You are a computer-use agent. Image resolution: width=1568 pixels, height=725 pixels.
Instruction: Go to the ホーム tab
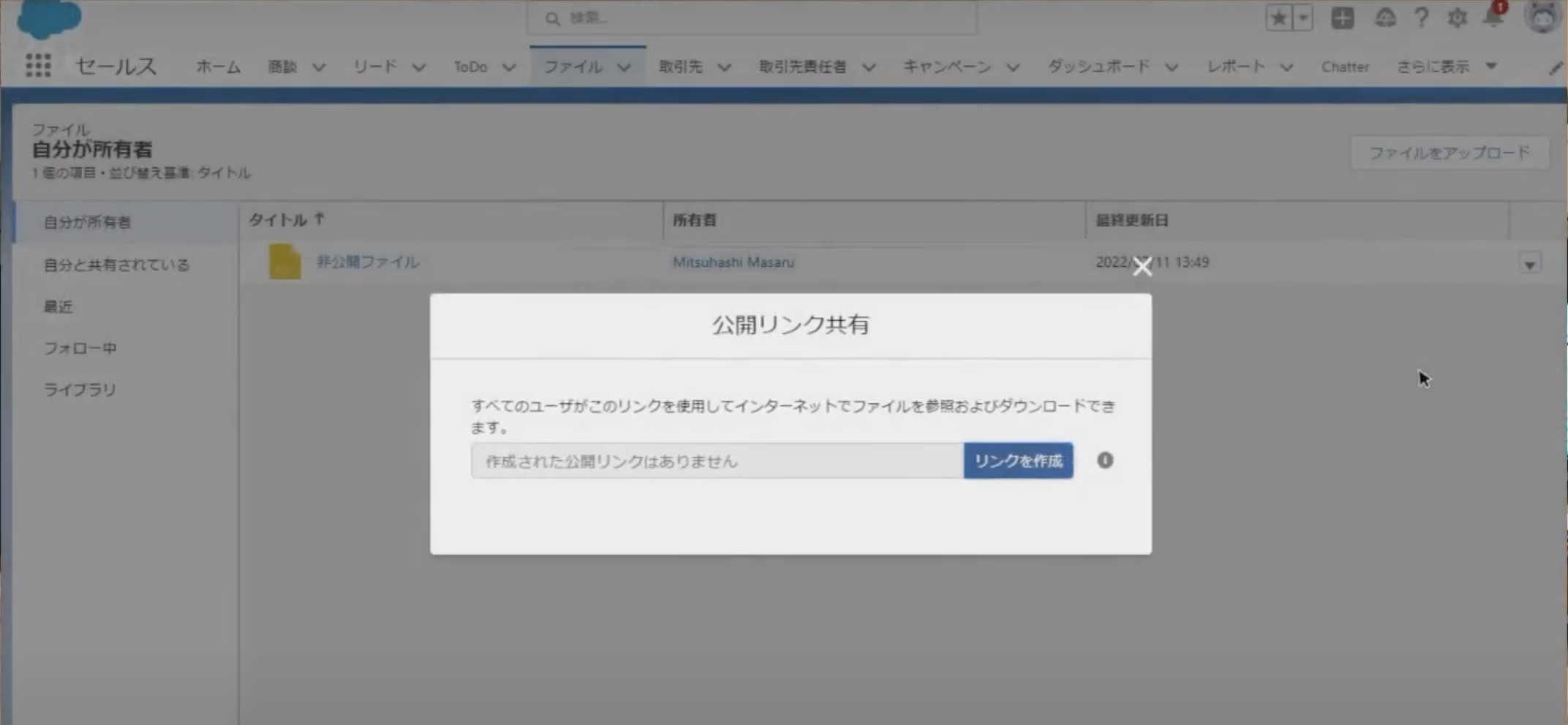click(218, 67)
